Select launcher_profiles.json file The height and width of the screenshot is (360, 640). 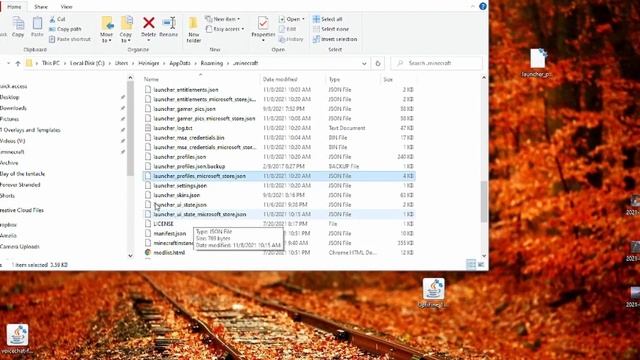tap(279, 157)
